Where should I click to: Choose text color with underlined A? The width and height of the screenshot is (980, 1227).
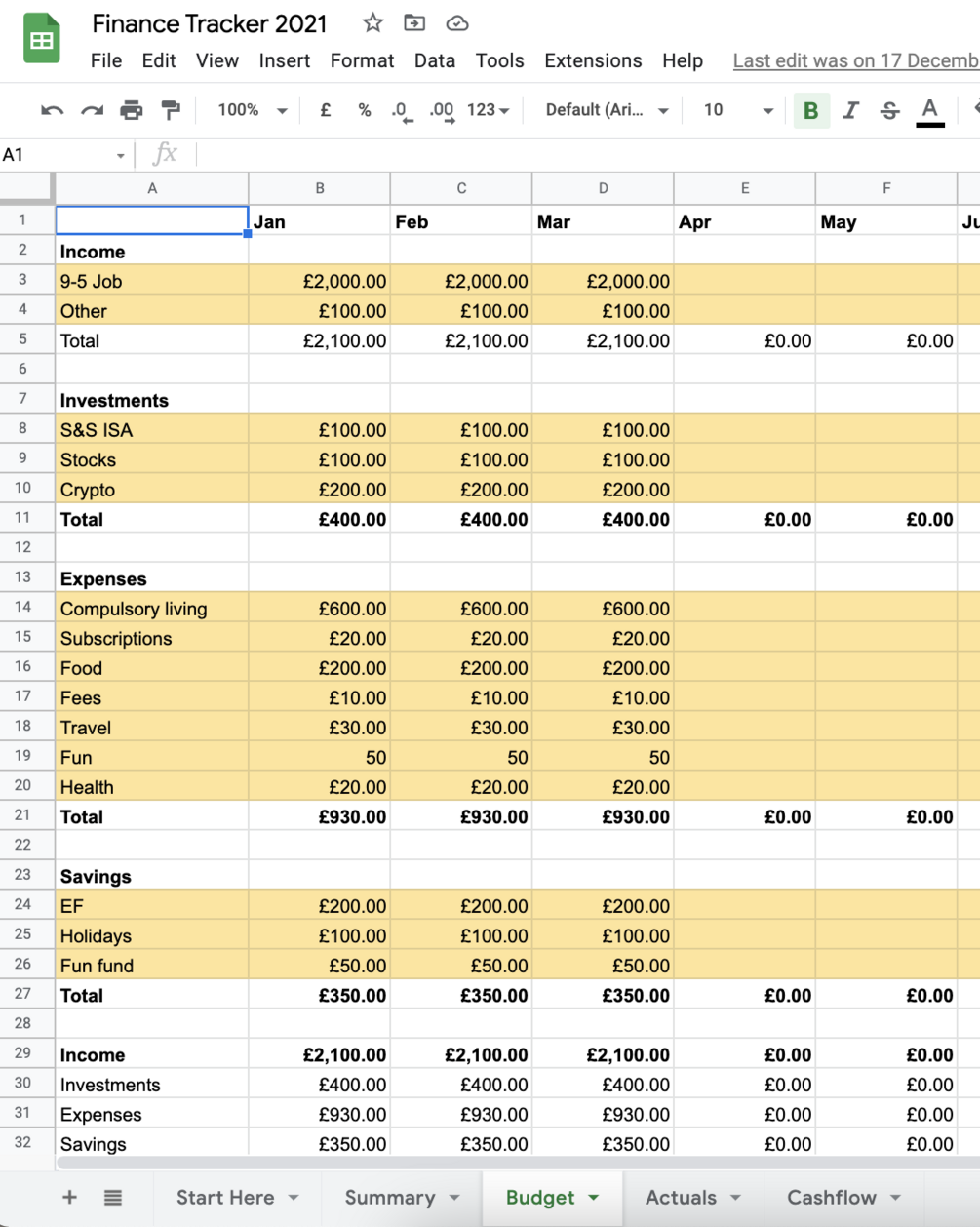[x=930, y=110]
